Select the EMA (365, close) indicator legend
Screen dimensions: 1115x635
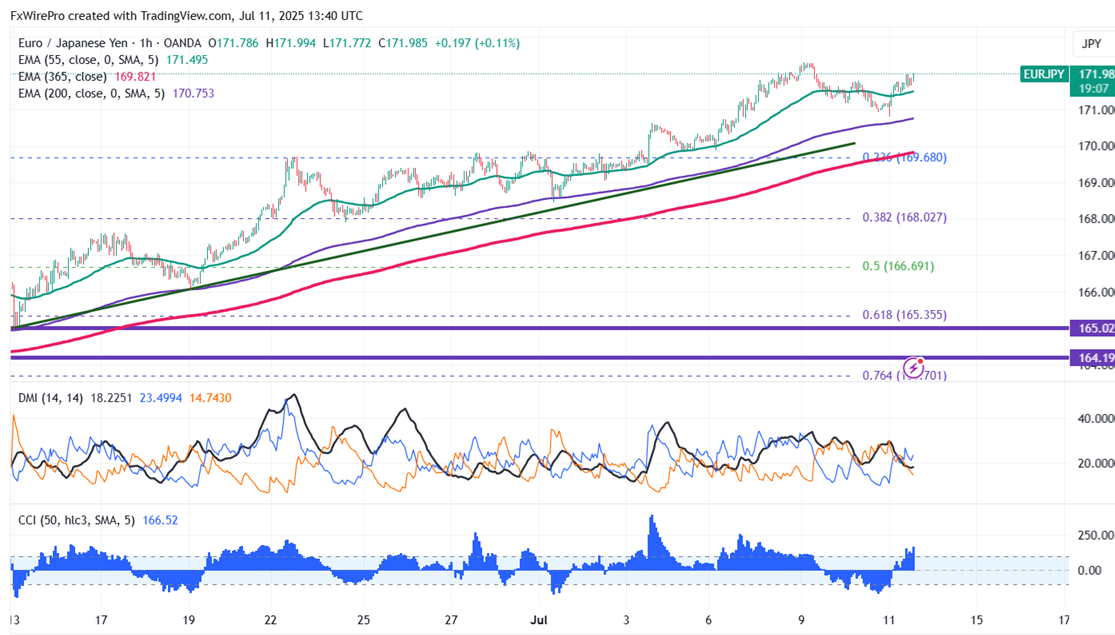(63, 77)
